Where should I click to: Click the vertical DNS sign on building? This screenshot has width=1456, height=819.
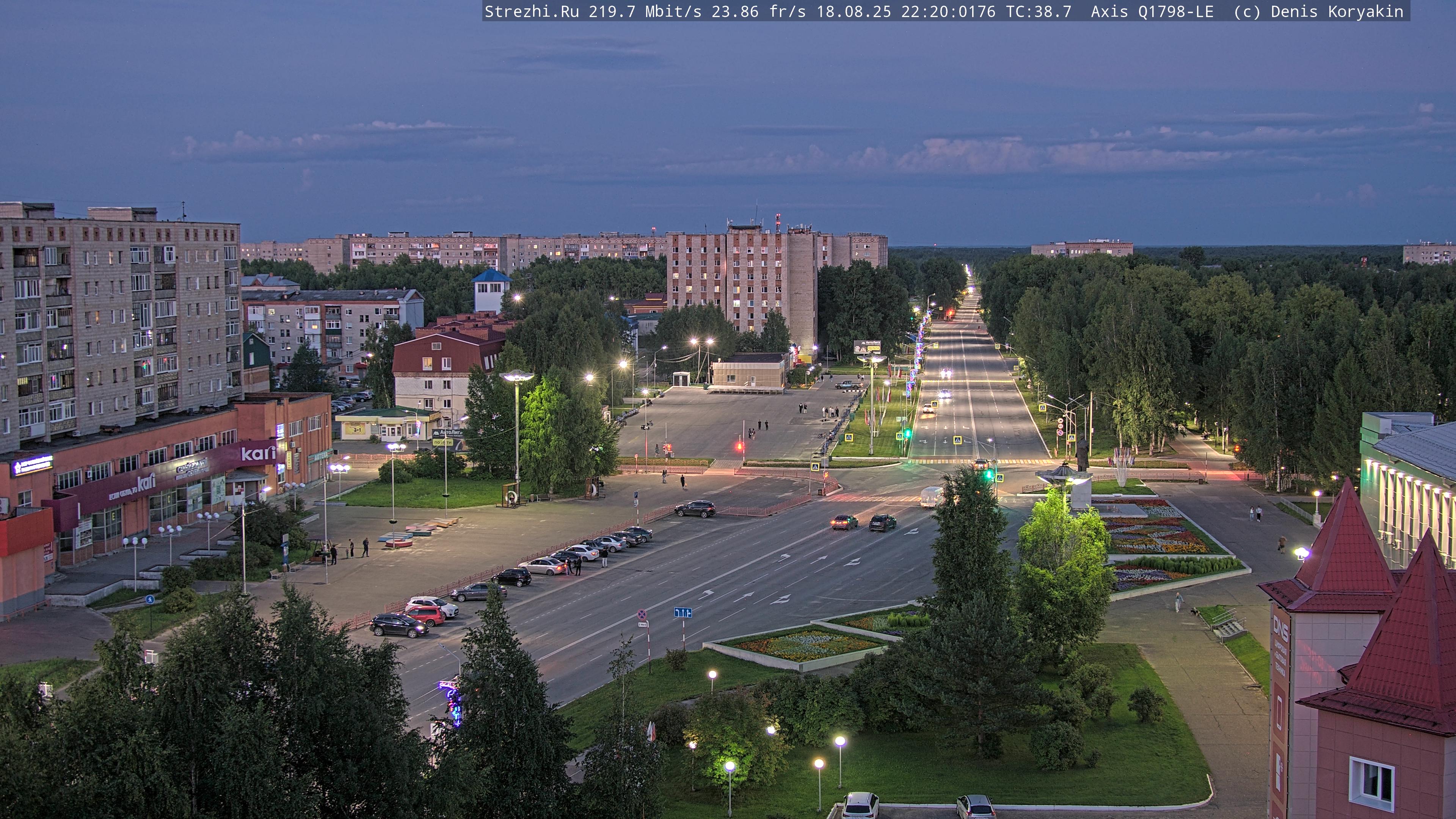point(1280,709)
